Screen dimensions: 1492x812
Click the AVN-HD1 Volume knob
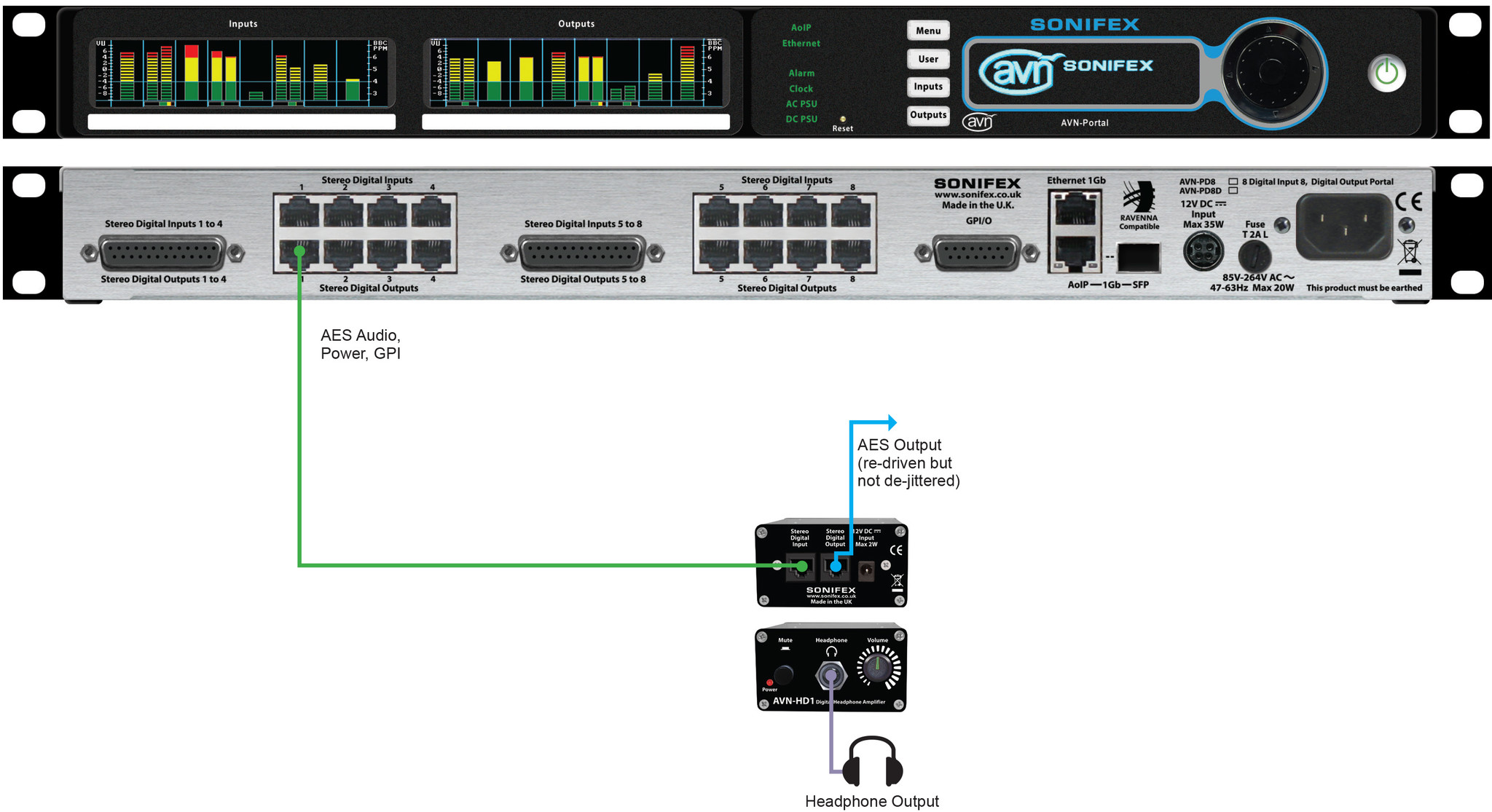878,668
